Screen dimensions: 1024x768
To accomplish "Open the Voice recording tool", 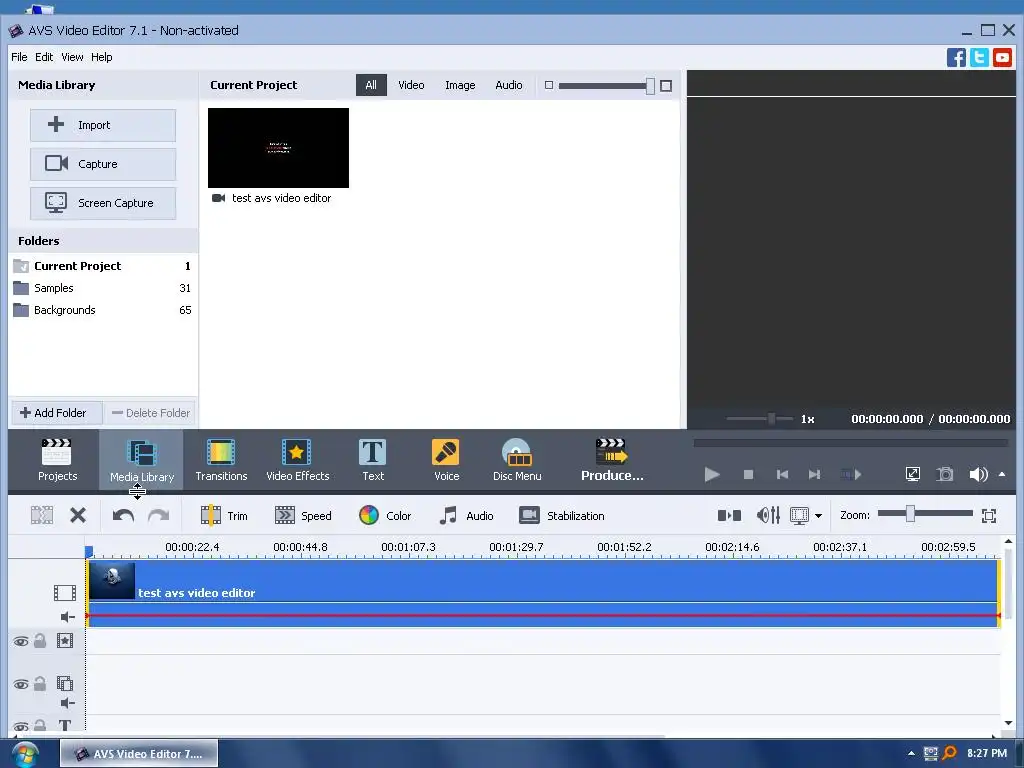I will [x=446, y=460].
